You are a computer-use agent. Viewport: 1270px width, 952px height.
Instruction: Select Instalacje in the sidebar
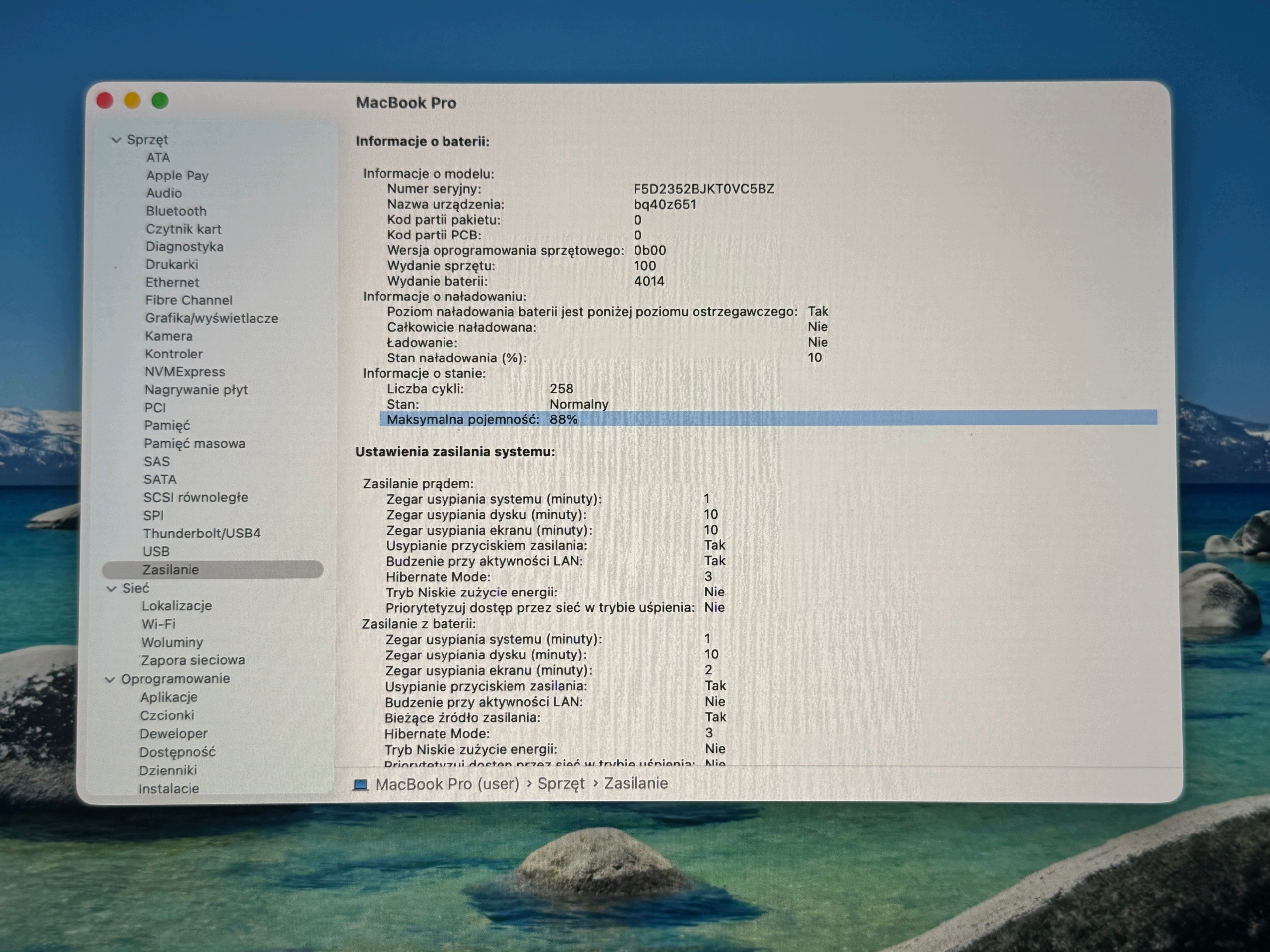pyautogui.click(x=169, y=788)
